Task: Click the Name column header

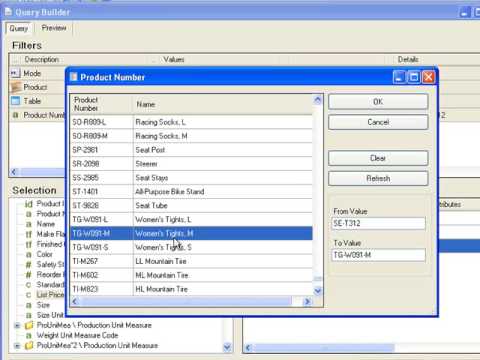Action: coord(223,104)
